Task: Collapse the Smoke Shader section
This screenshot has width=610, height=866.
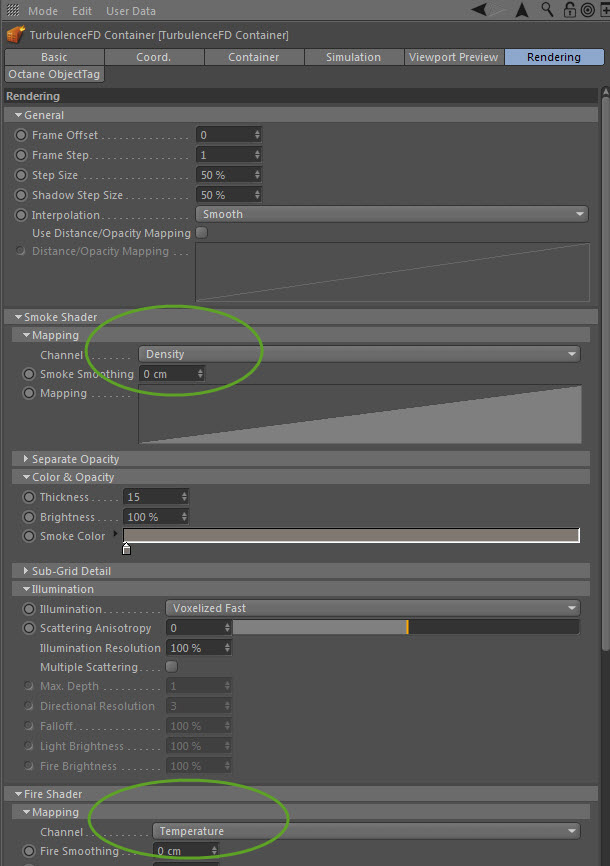Action: [18, 317]
